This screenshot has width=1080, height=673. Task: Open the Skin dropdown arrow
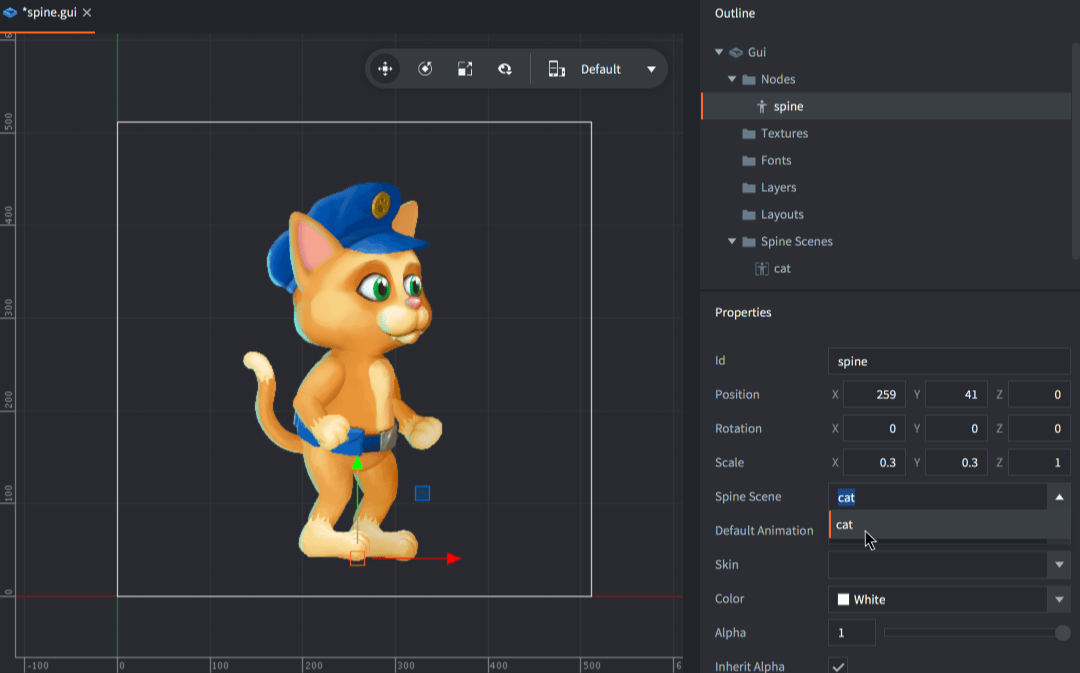pyautogui.click(x=1059, y=565)
